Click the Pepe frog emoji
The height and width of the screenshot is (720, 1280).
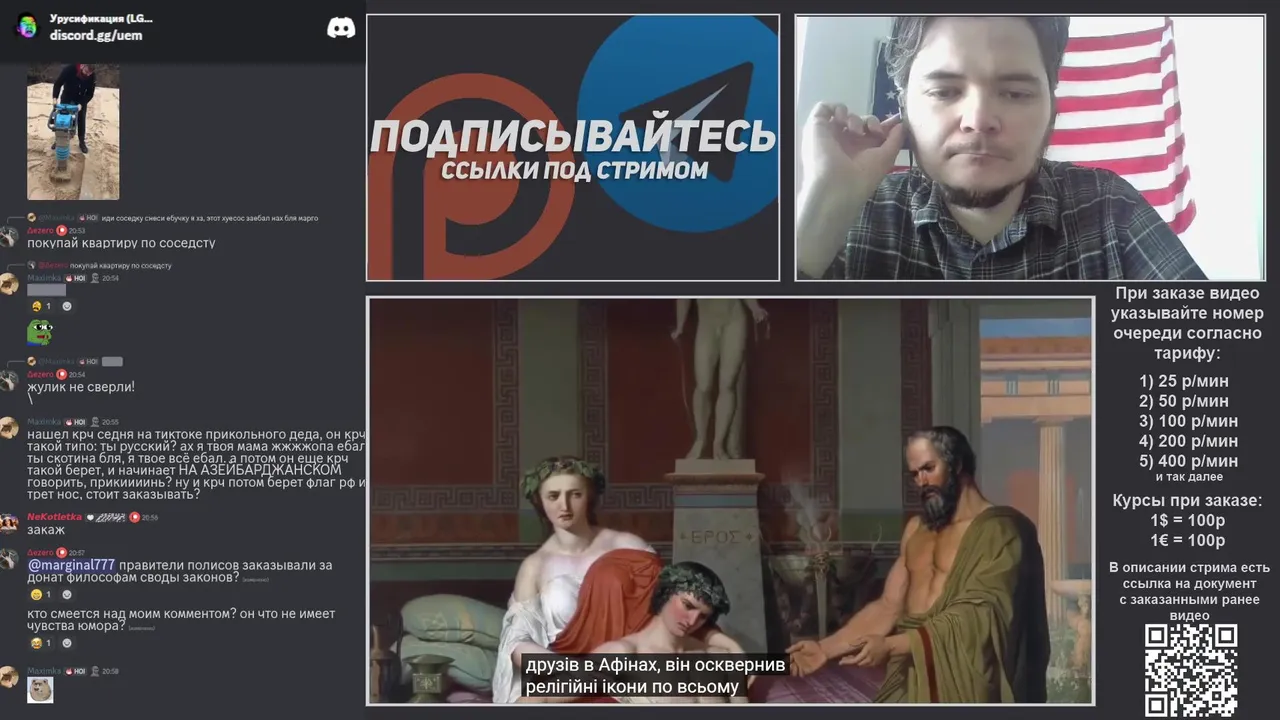click(x=39, y=331)
